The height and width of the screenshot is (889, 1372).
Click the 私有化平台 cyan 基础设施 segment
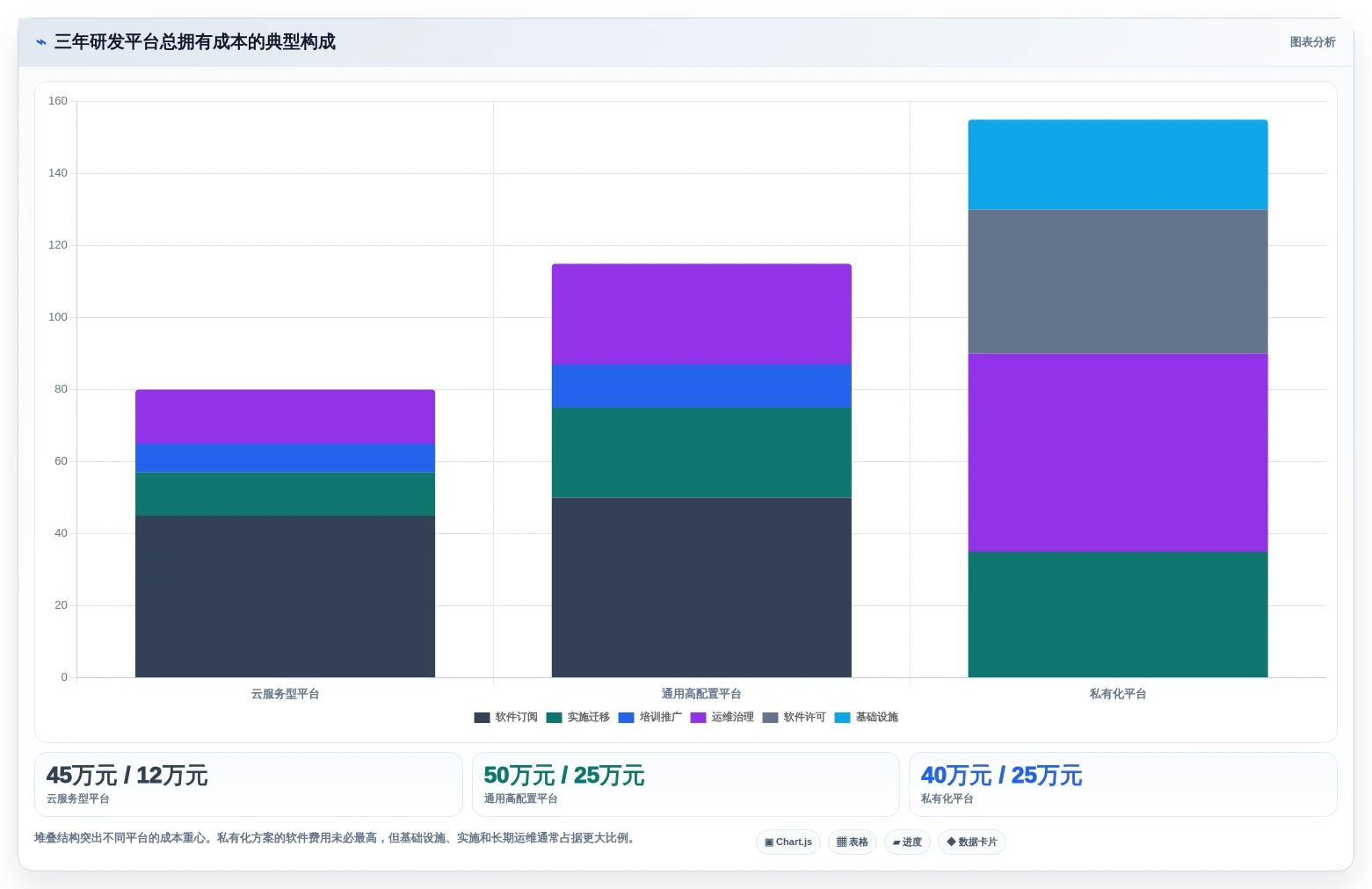coord(1118,164)
